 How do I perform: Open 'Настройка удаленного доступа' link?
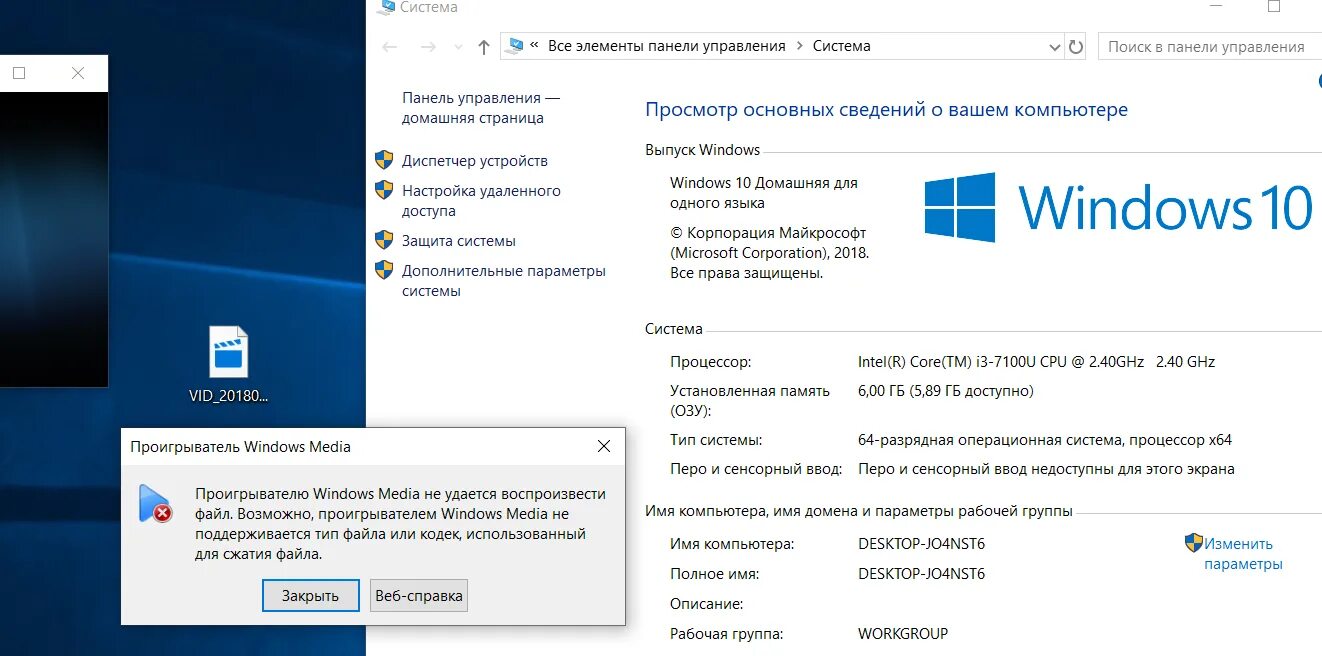coord(481,201)
